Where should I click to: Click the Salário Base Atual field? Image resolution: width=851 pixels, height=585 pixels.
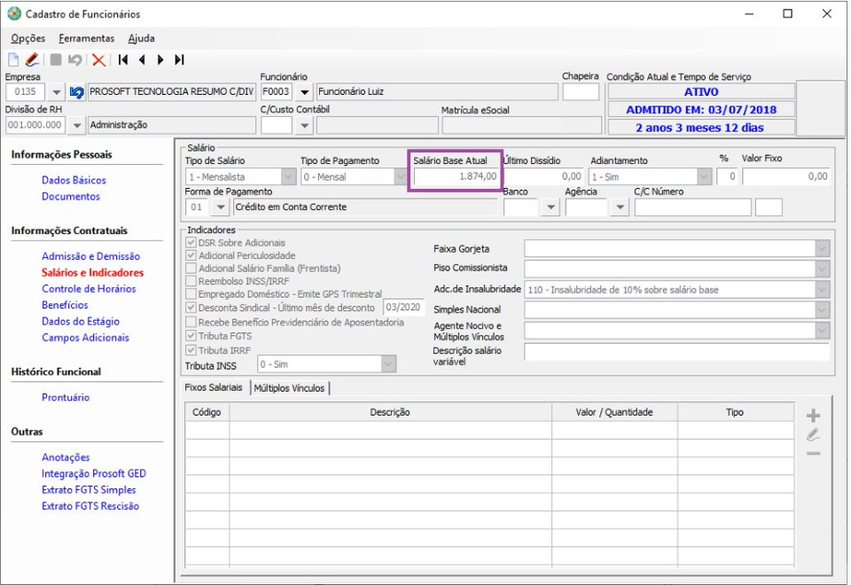click(x=456, y=177)
